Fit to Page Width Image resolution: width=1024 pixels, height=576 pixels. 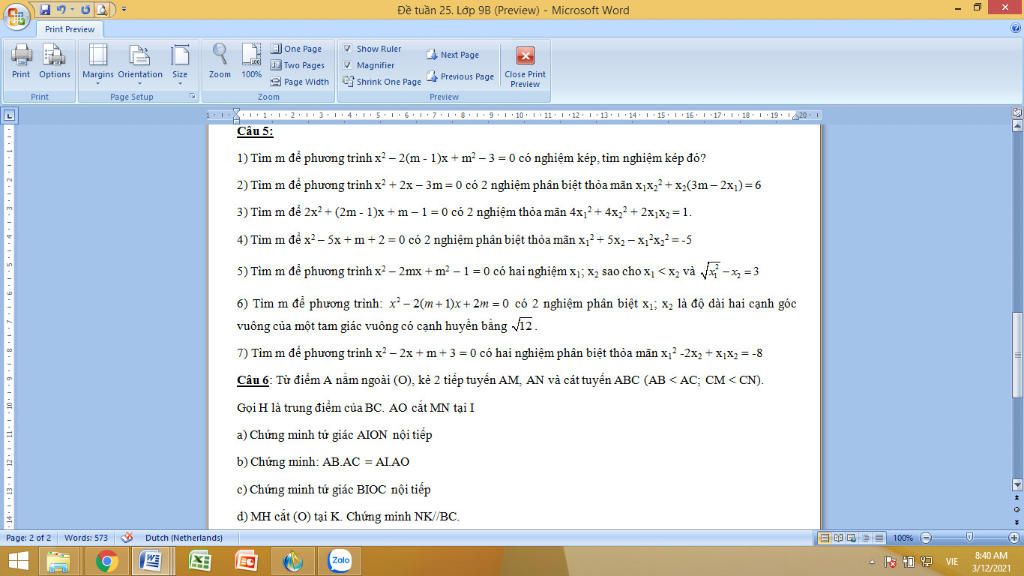coord(299,82)
